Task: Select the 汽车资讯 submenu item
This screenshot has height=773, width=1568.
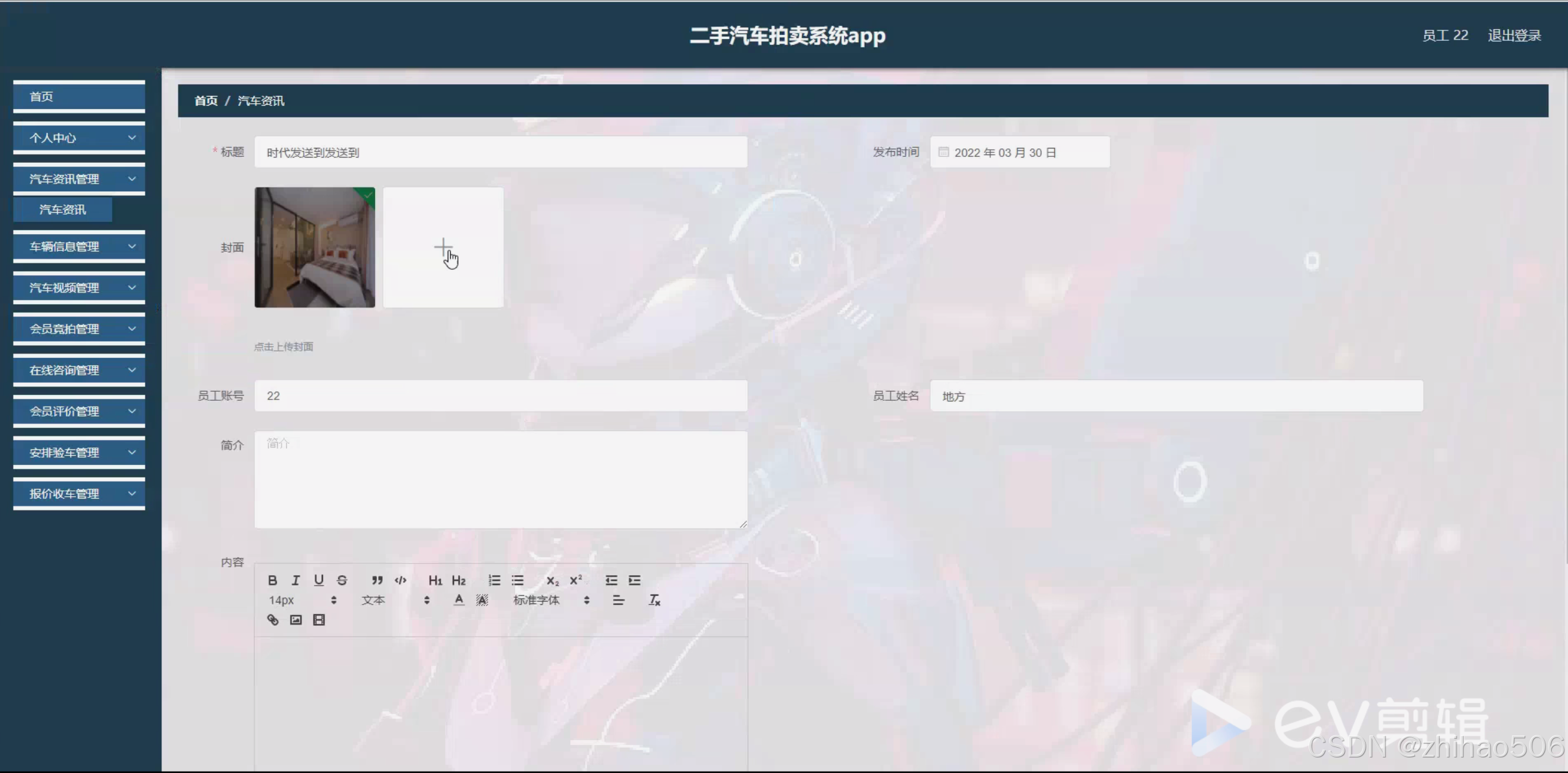Action: pyautogui.click(x=63, y=209)
